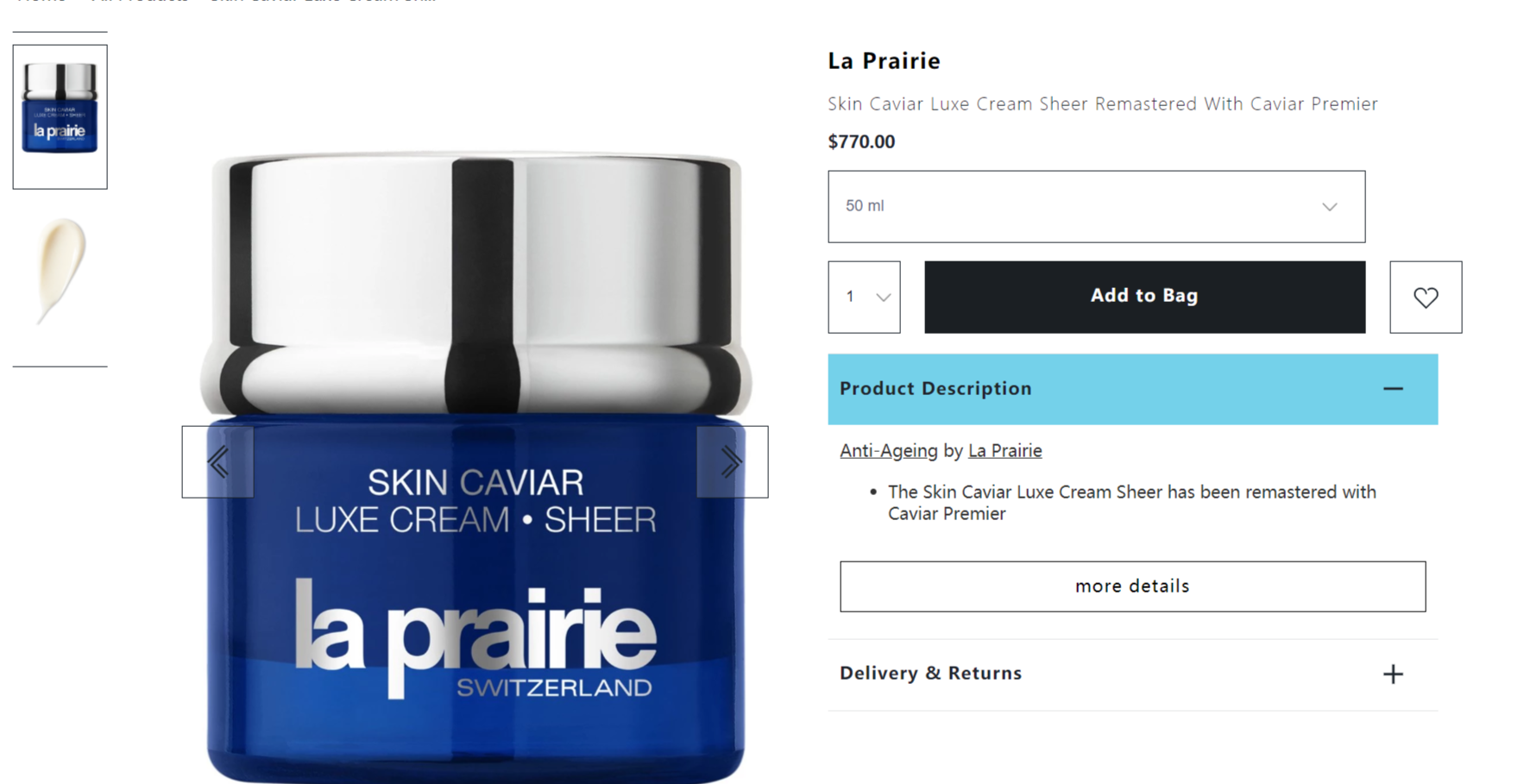Show next product image with right arrow
Viewport: 1524px width, 784px height.
(x=732, y=461)
